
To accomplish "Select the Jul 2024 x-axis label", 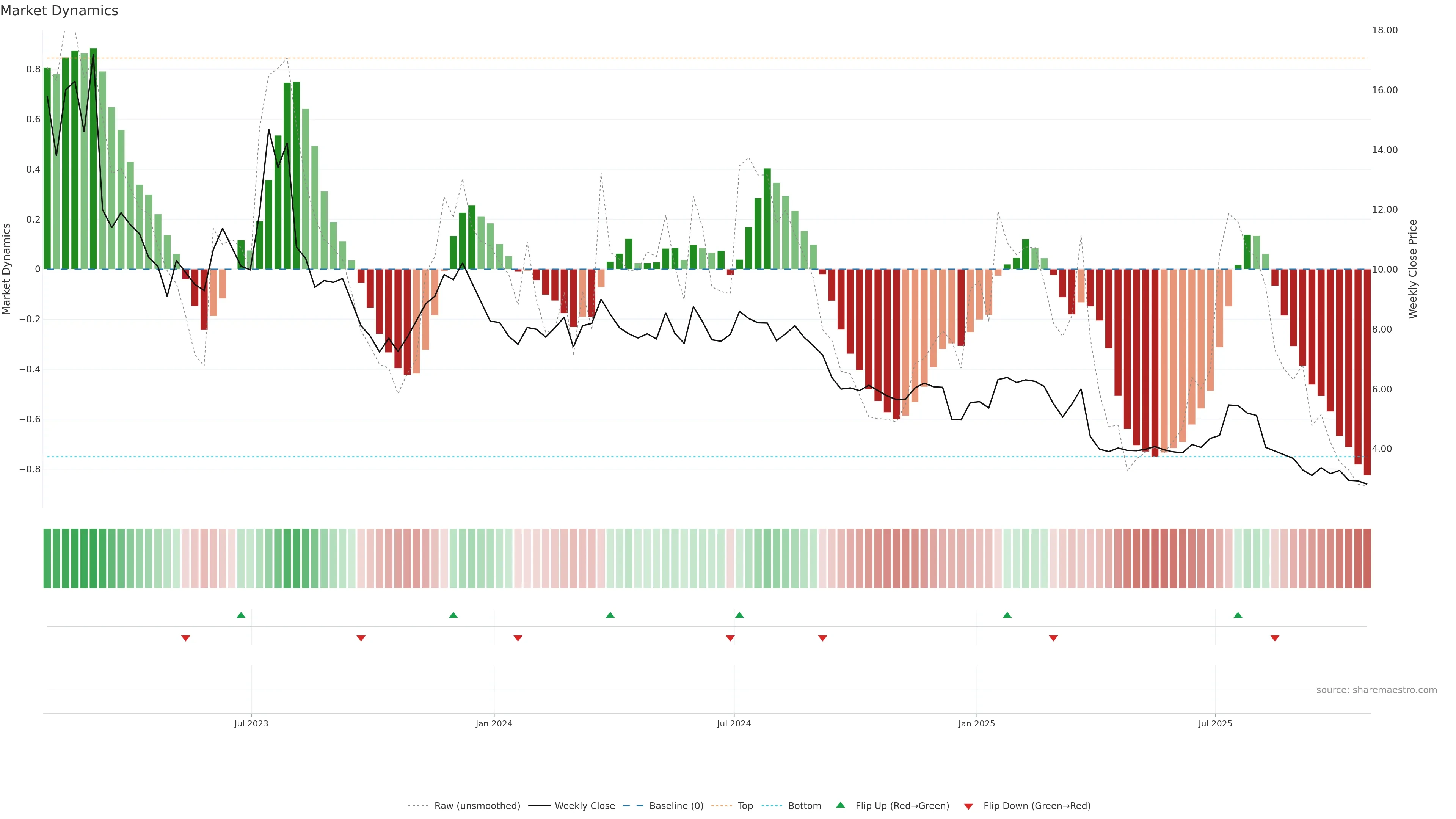I will [x=734, y=723].
